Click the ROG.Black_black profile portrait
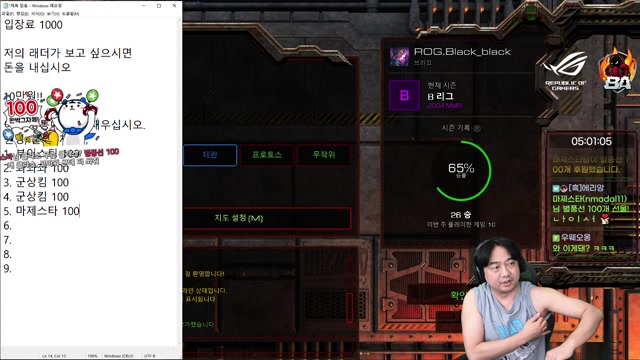 tap(399, 57)
